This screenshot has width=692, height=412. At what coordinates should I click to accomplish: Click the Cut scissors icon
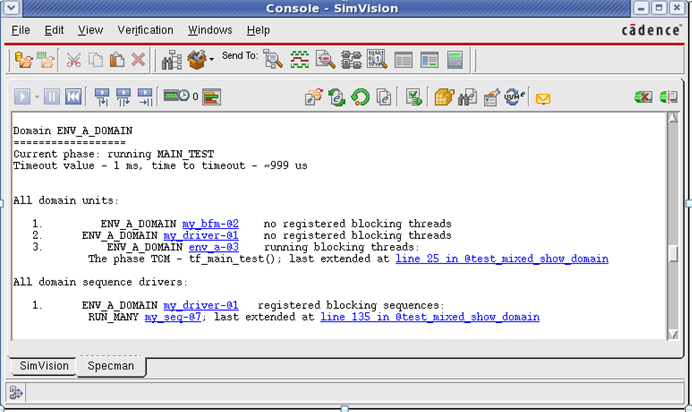73,60
